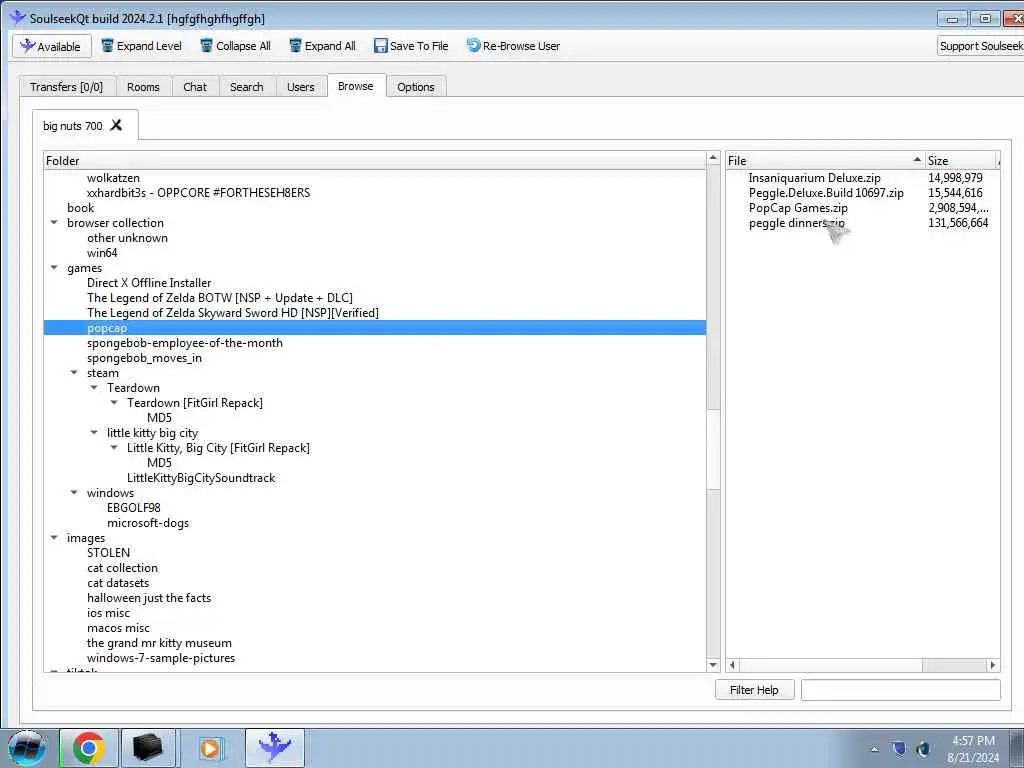Open the media player taskbar icon
Screen dimensions: 1024x768
(210, 748)
